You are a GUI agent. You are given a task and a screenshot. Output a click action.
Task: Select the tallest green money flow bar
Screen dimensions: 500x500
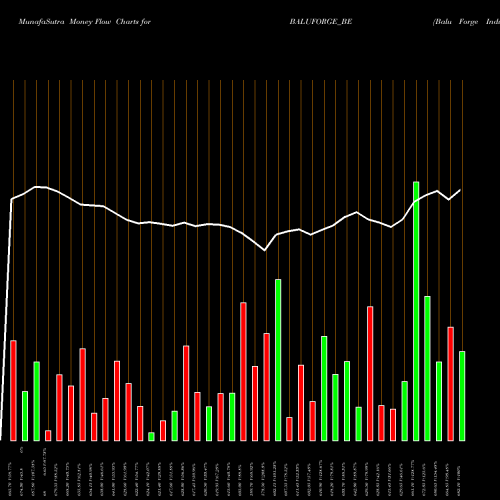pyautogui.click(x=416, y=311)
